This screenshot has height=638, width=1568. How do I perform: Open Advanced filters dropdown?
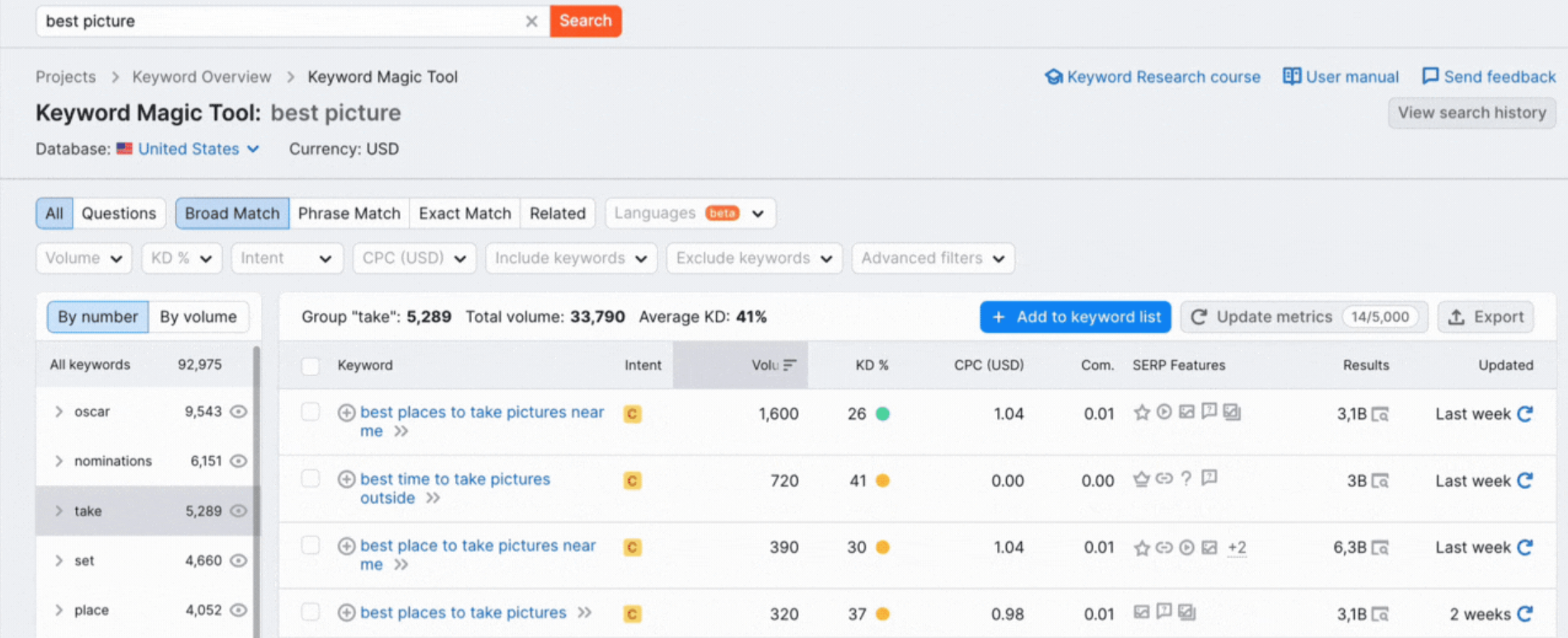pos(933,258)
